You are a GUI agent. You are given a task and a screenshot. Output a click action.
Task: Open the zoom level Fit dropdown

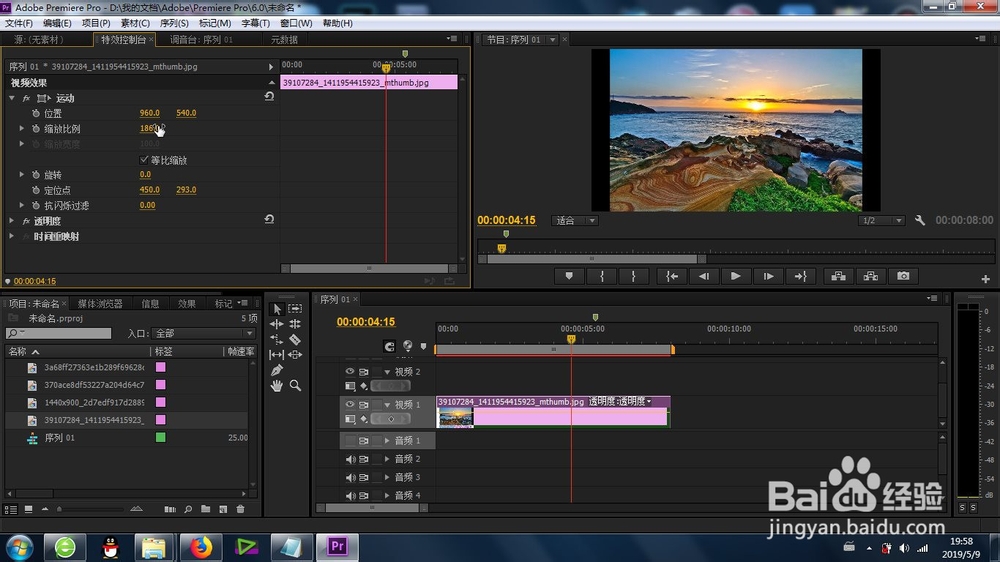tap(575, 221)
